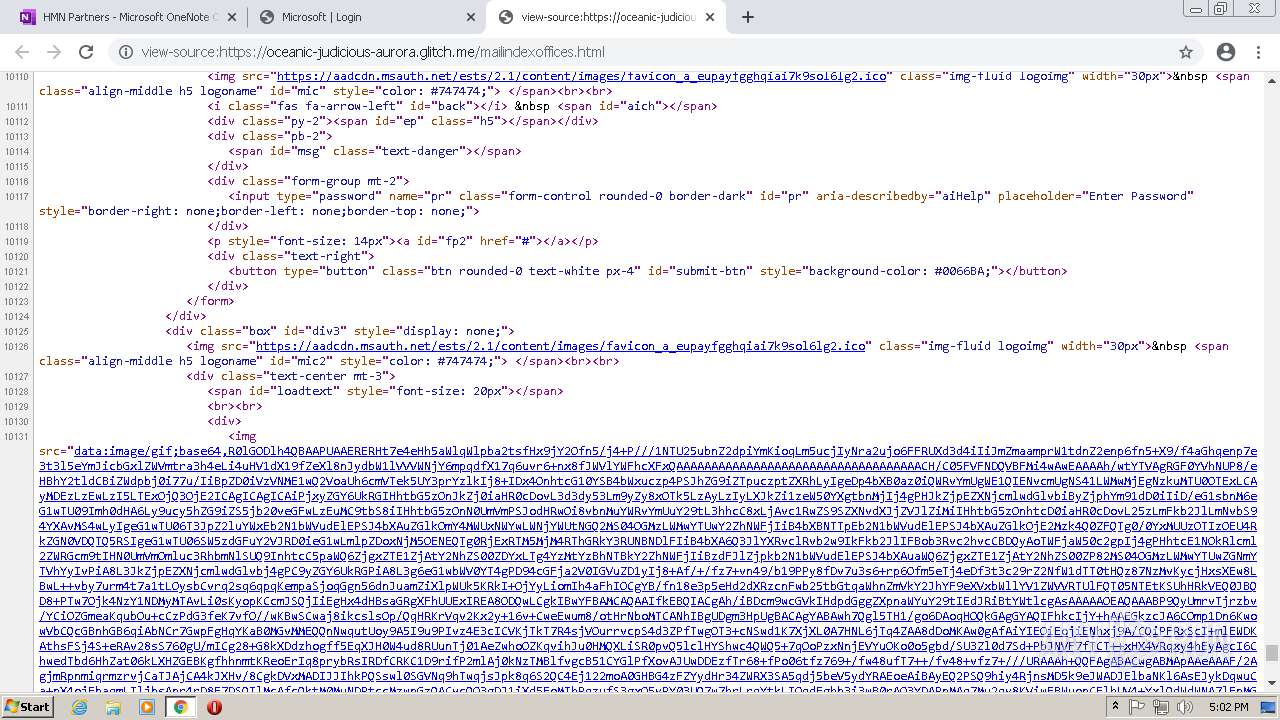Screen dimensions: 1280x720
Task: Open Windows Media Player from taskbar
Action: point(147,706)
